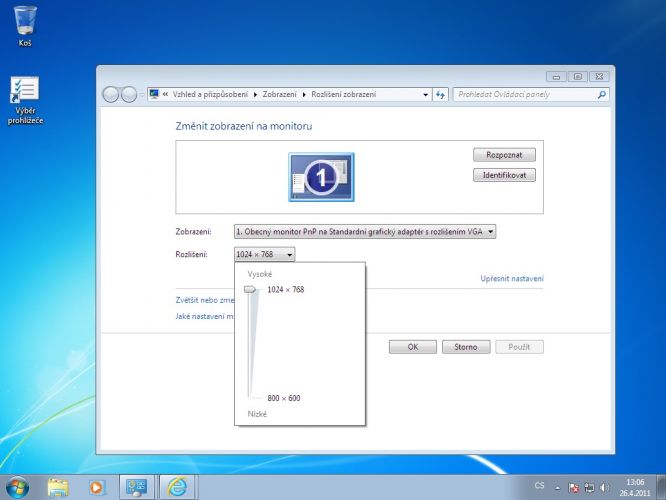Open the Zvětšit nebo zmenšit link
Viewport: 666px width, 500px height.
[x=205, y=300]
